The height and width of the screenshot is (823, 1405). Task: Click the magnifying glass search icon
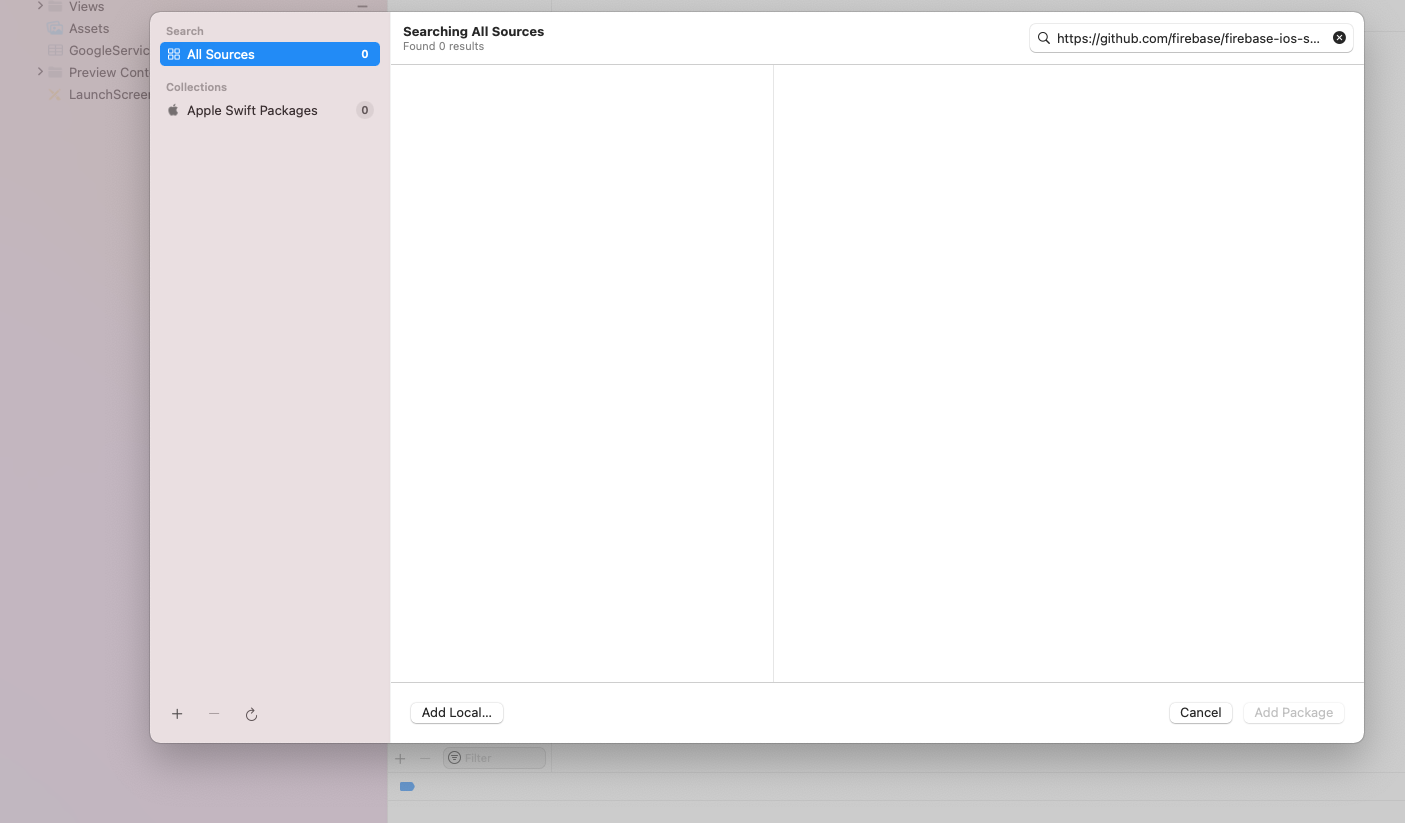click(x=1044, y=38)
